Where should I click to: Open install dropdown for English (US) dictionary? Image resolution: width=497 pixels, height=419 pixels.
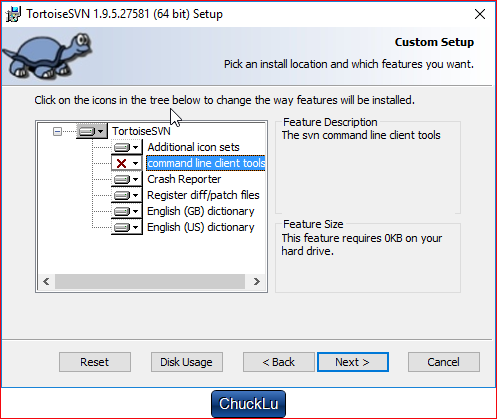(127, 227)
